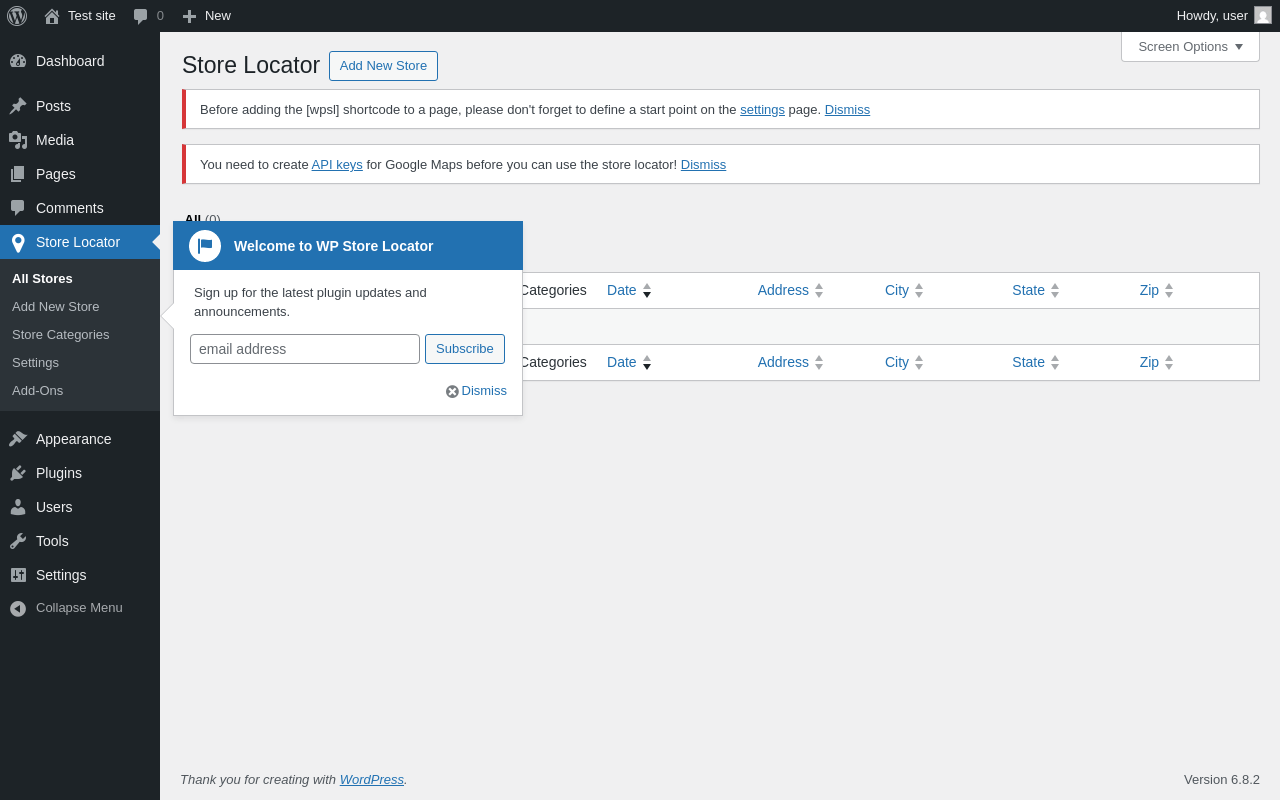Open the WordPress link in footer

tap(372, 779)
